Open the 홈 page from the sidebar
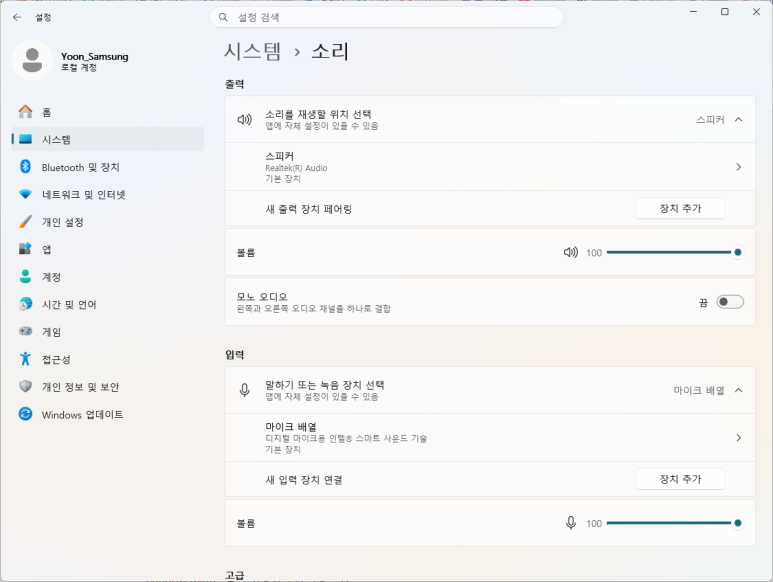Viewport: 773px width, 582px height. pyautogui.click(x=108, y=112)
